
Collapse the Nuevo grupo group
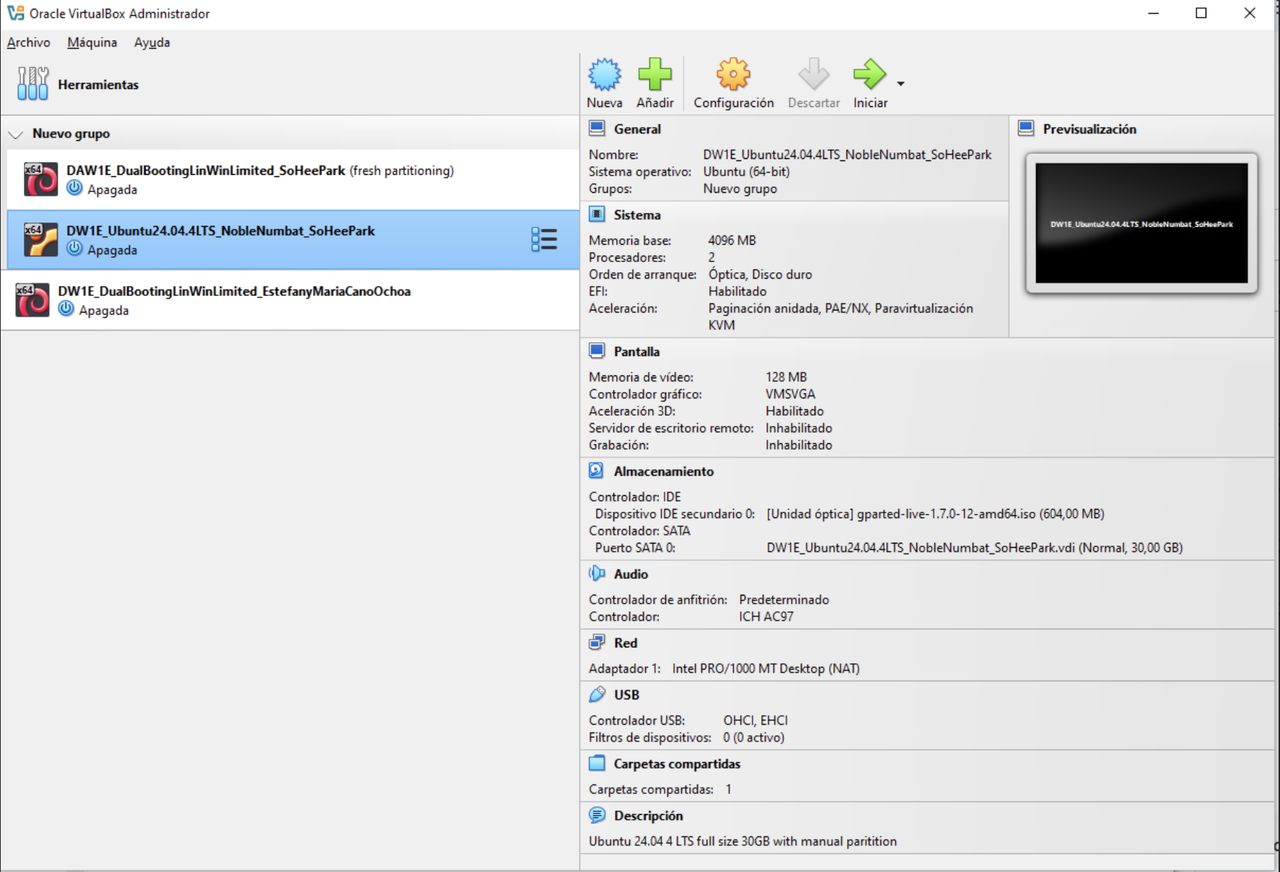pos(16,133)
